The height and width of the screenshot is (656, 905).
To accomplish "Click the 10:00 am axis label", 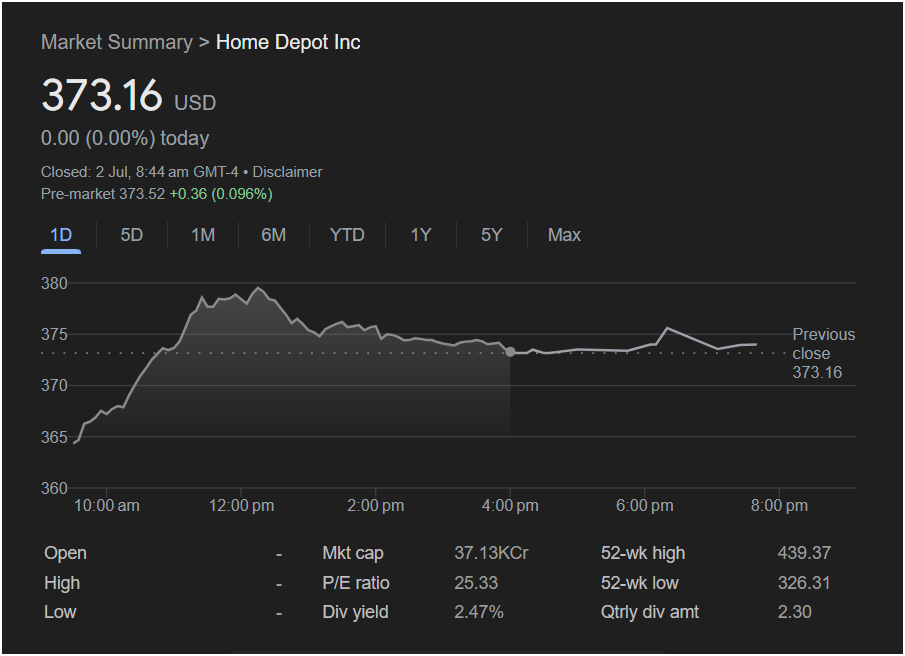I will click(107, 506).
